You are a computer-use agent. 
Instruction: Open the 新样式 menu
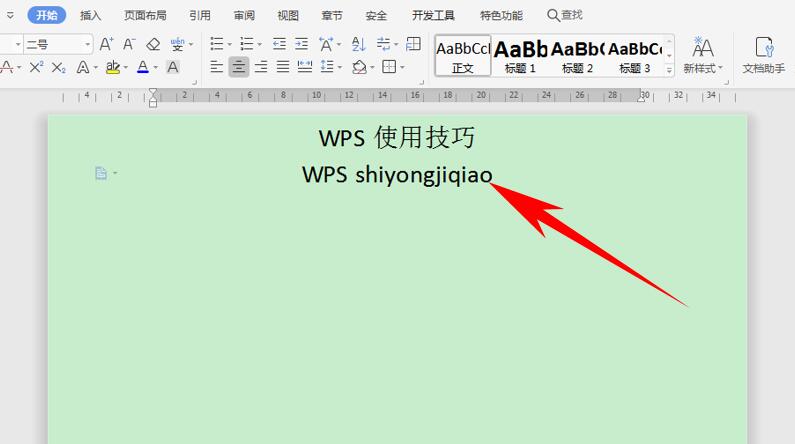point(703,56)
